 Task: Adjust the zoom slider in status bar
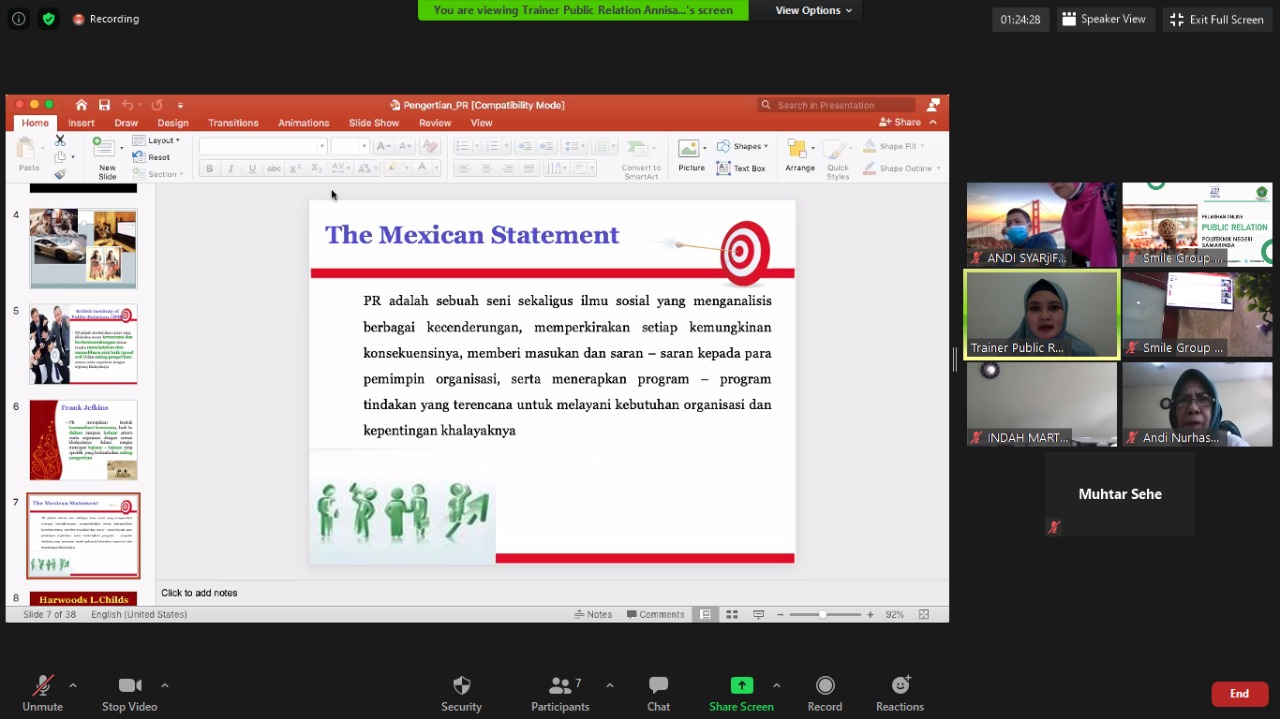(x=823, y=614)
